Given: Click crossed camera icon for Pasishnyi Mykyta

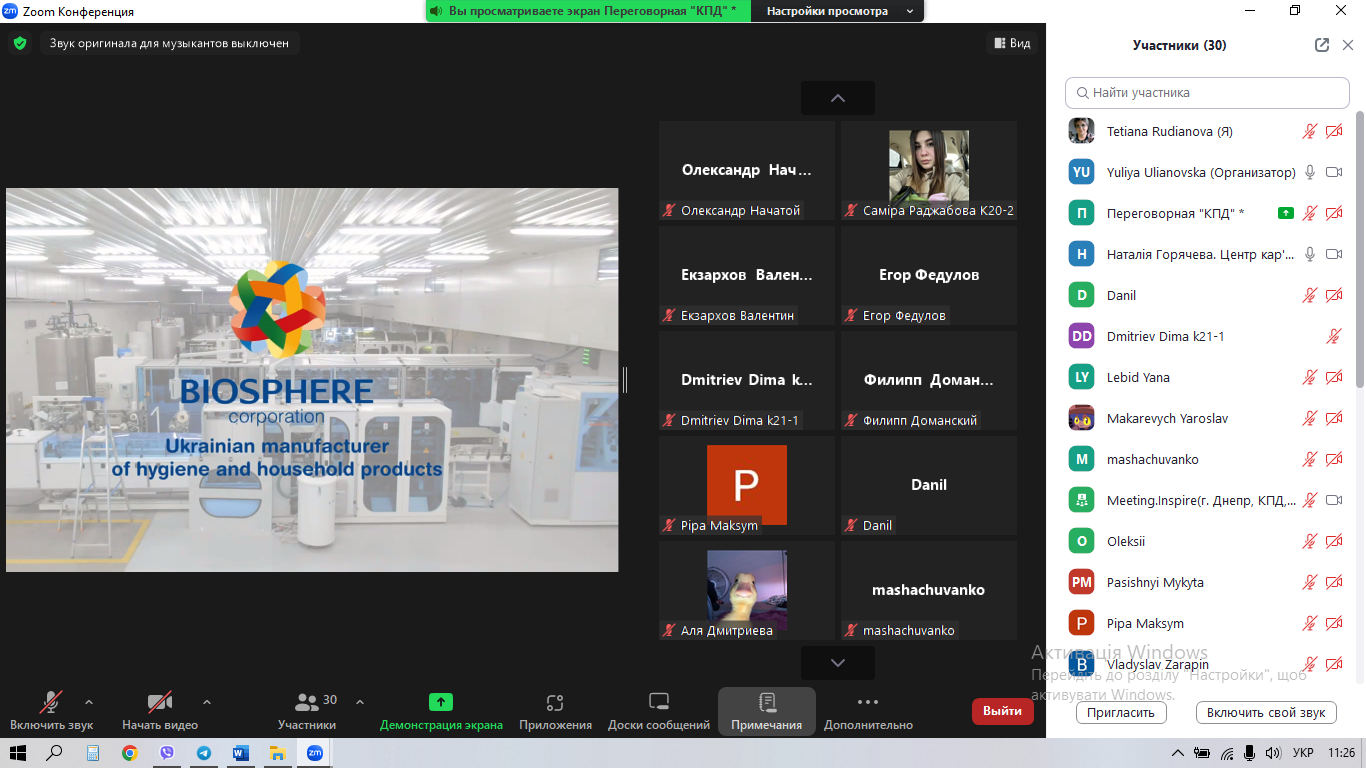Looking at the screenshot, I should pyautogui.click(x=1334, y=582).
